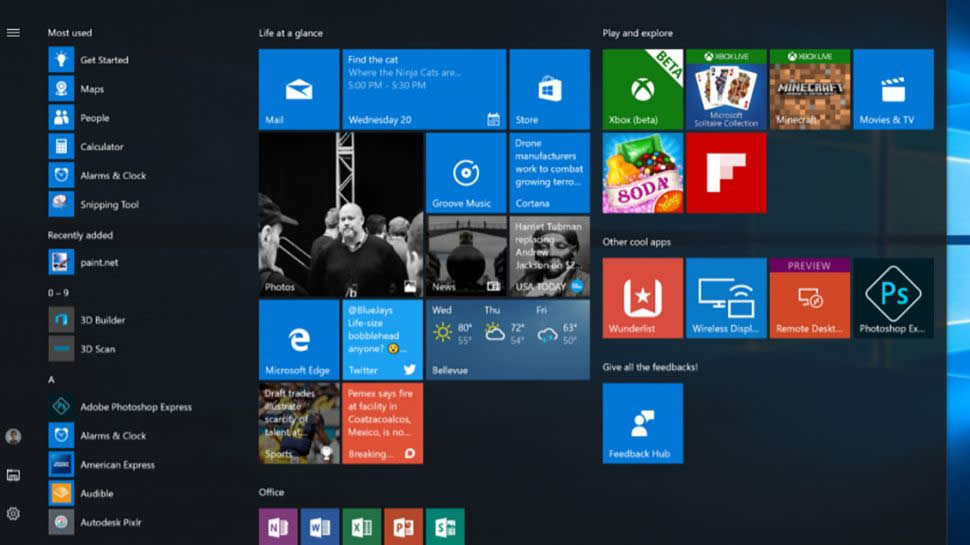Launch the Excel tile in Office group
The height and width of the screenshot is (545, 970).
pos(361,526)
